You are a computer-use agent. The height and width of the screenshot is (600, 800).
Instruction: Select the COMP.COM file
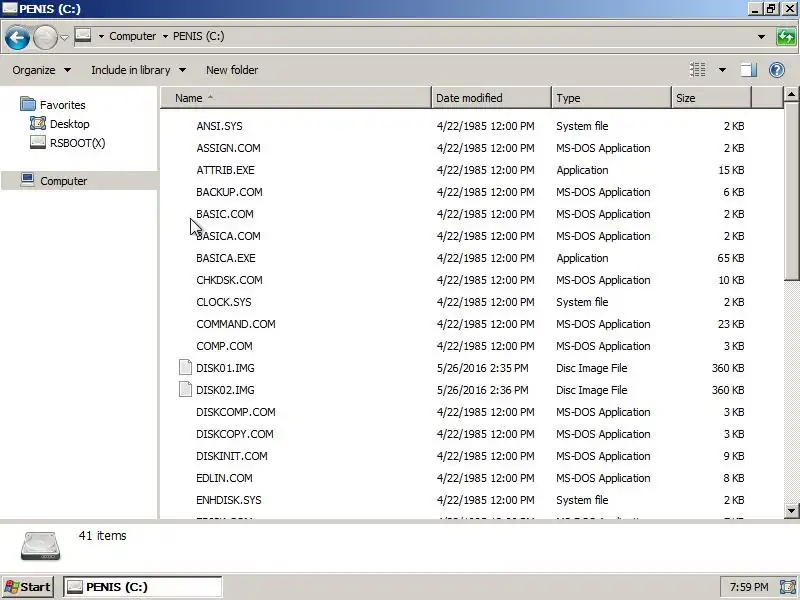224,346
